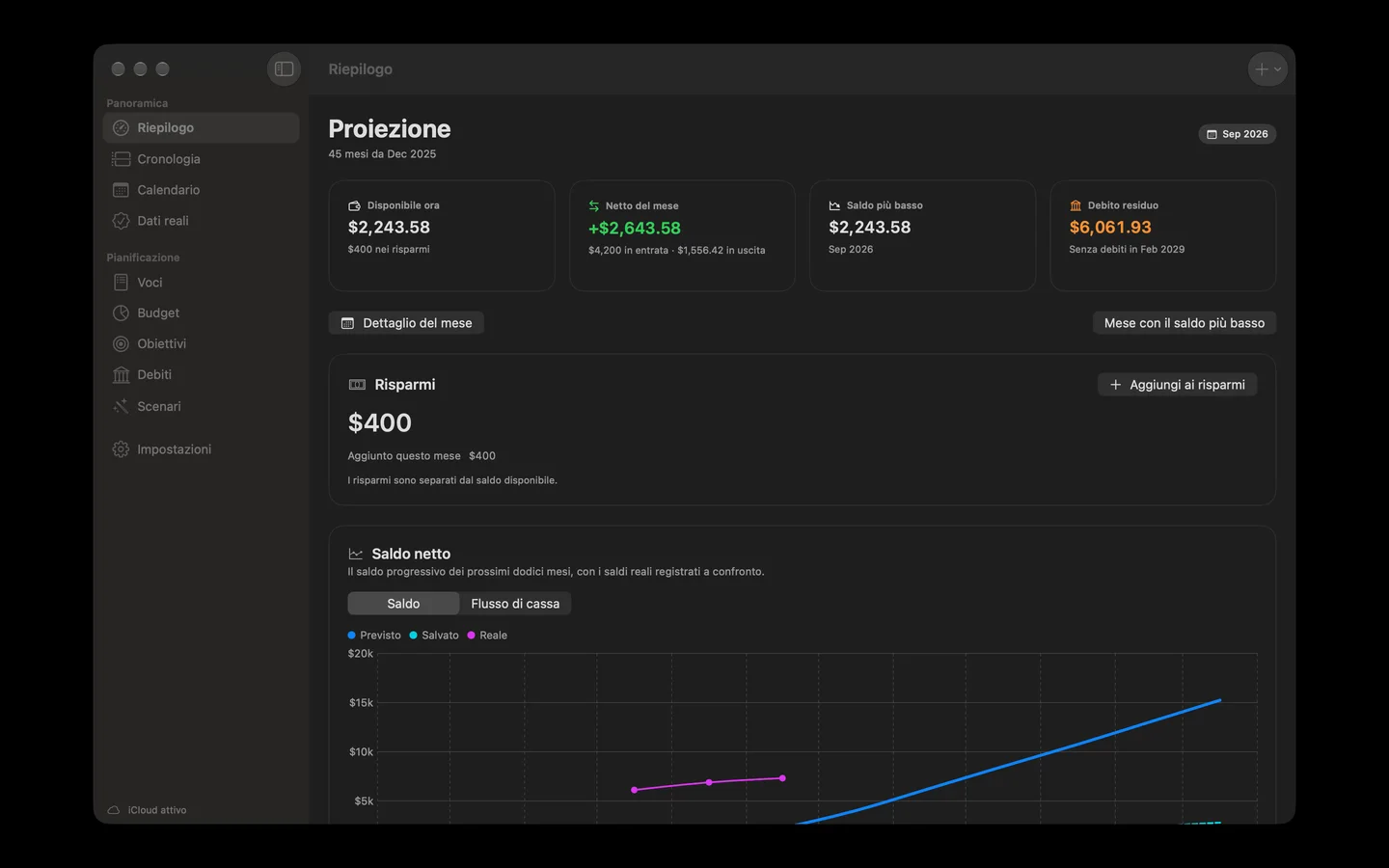Viewport: 1389px width, 868px height.
Task: Toggle the Reale legend entry
Action: [487, 636]
